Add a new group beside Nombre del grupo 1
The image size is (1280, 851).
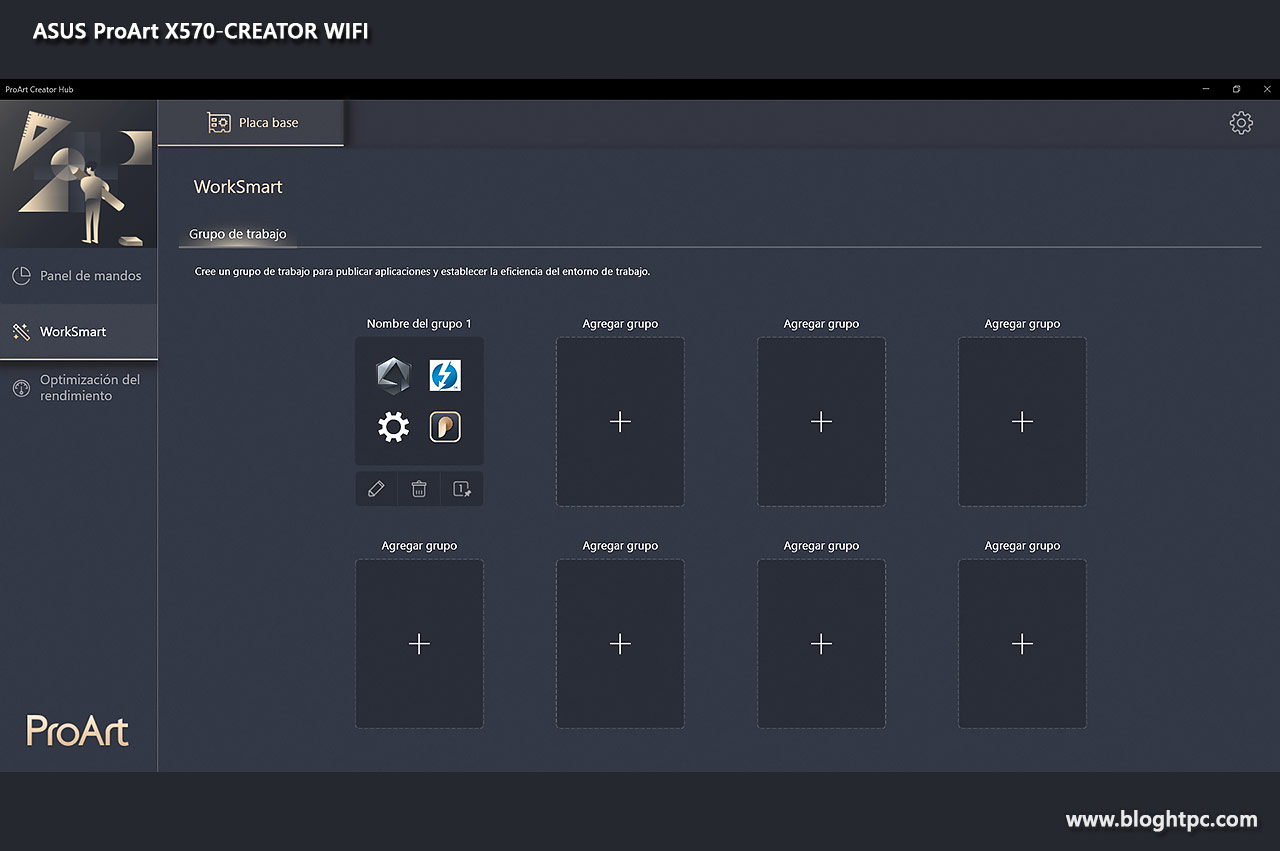[x=620, y=421]
